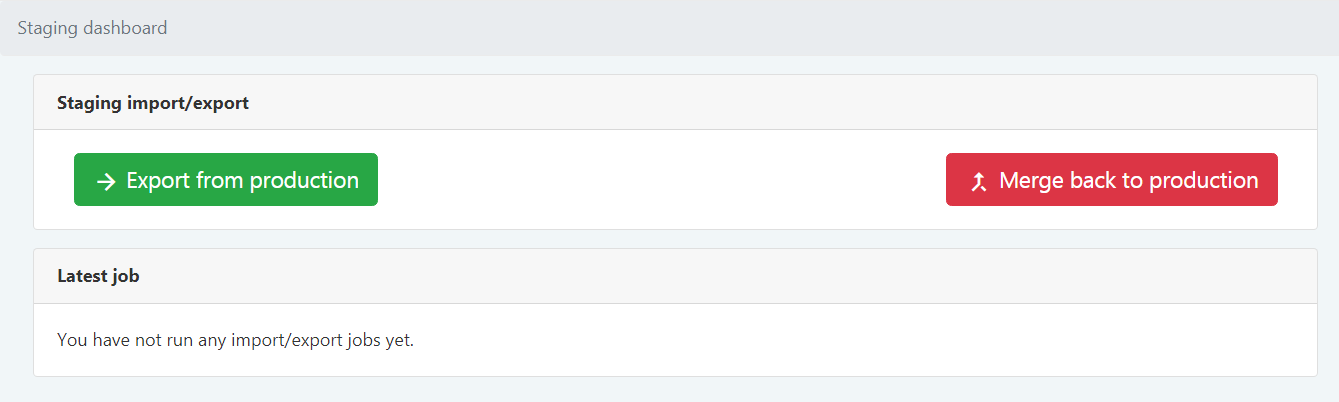
Task: Click the word 'production' on the red button
Action: [1203, 180]
